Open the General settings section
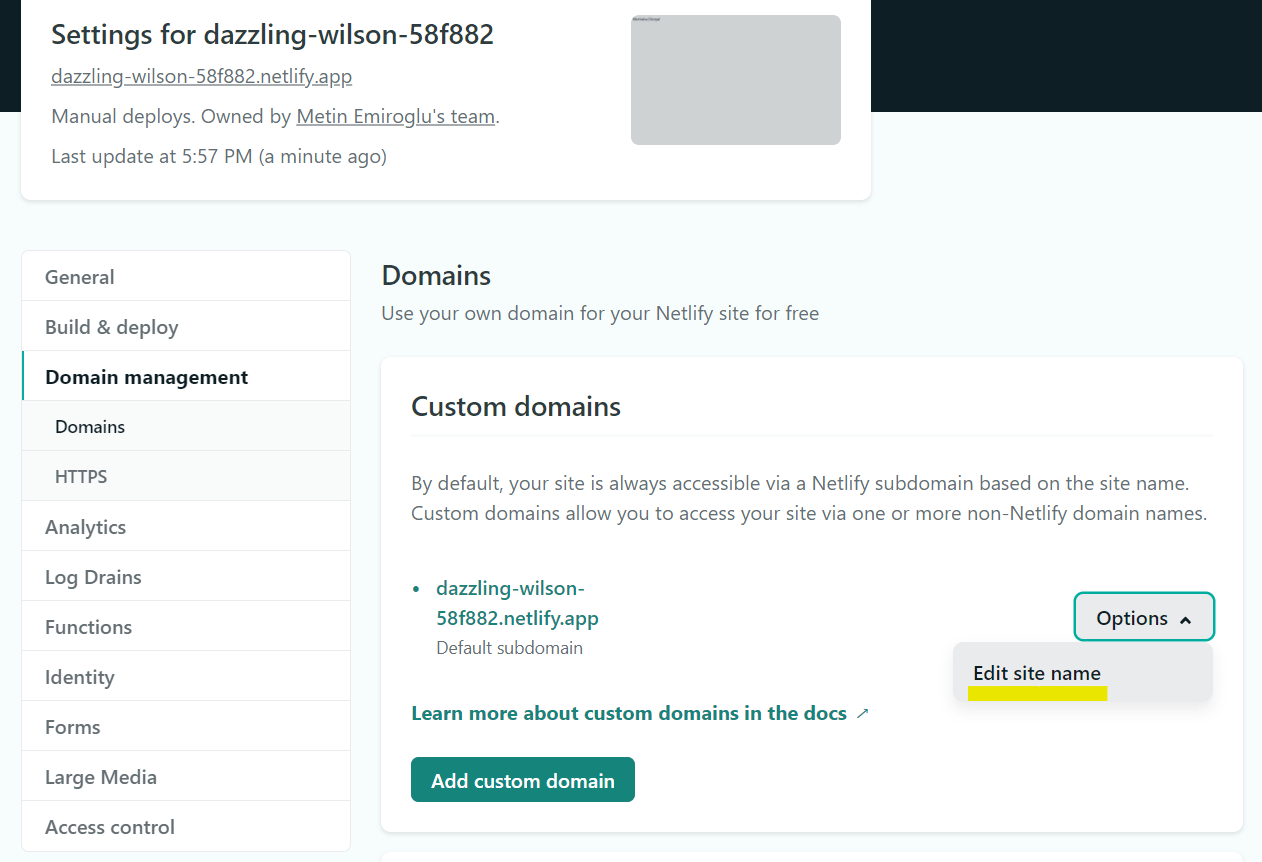Viewport: 1262px width, 862px height. coord(186,276)
